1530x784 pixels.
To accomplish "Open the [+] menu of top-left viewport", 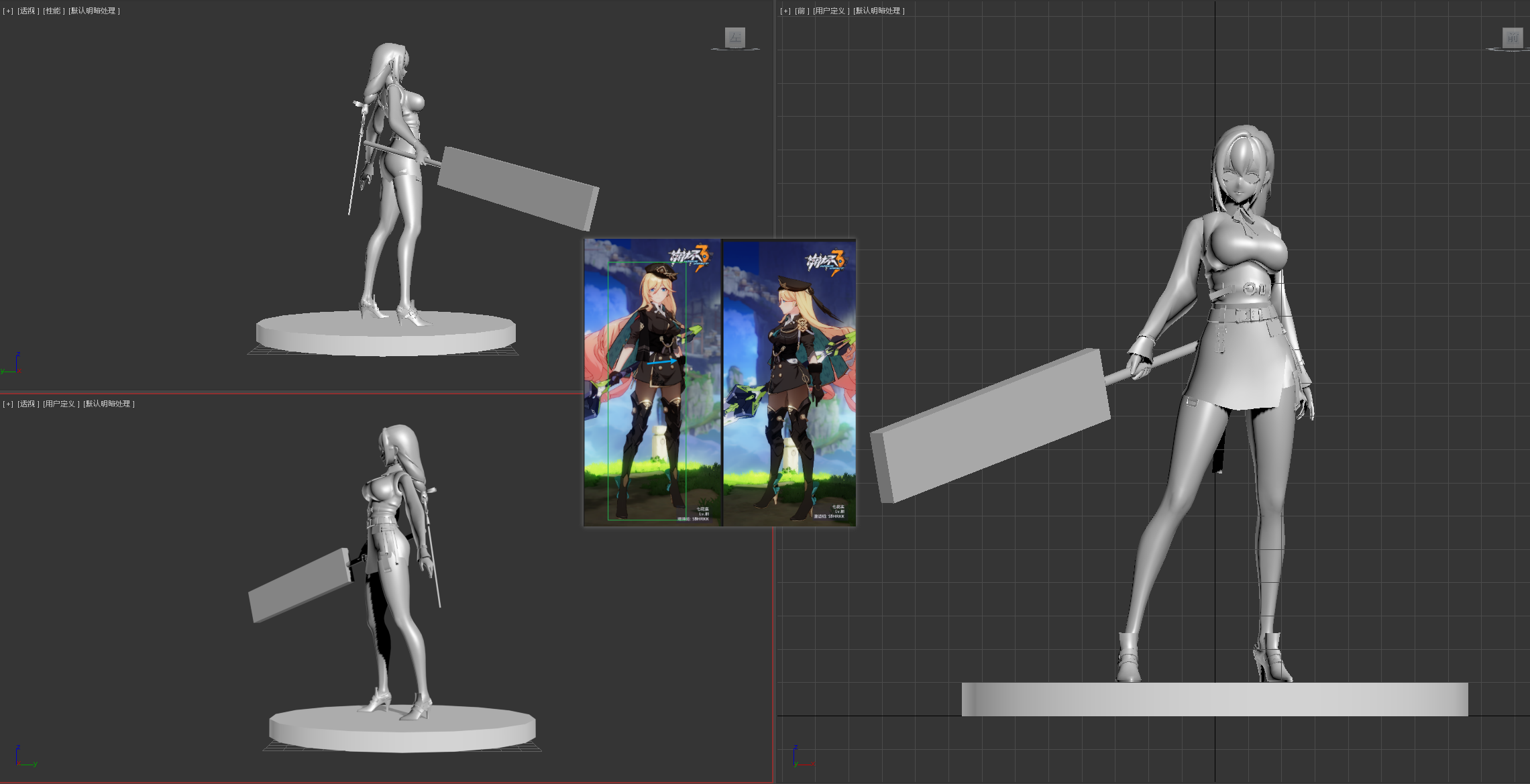I will click(8, 11).
